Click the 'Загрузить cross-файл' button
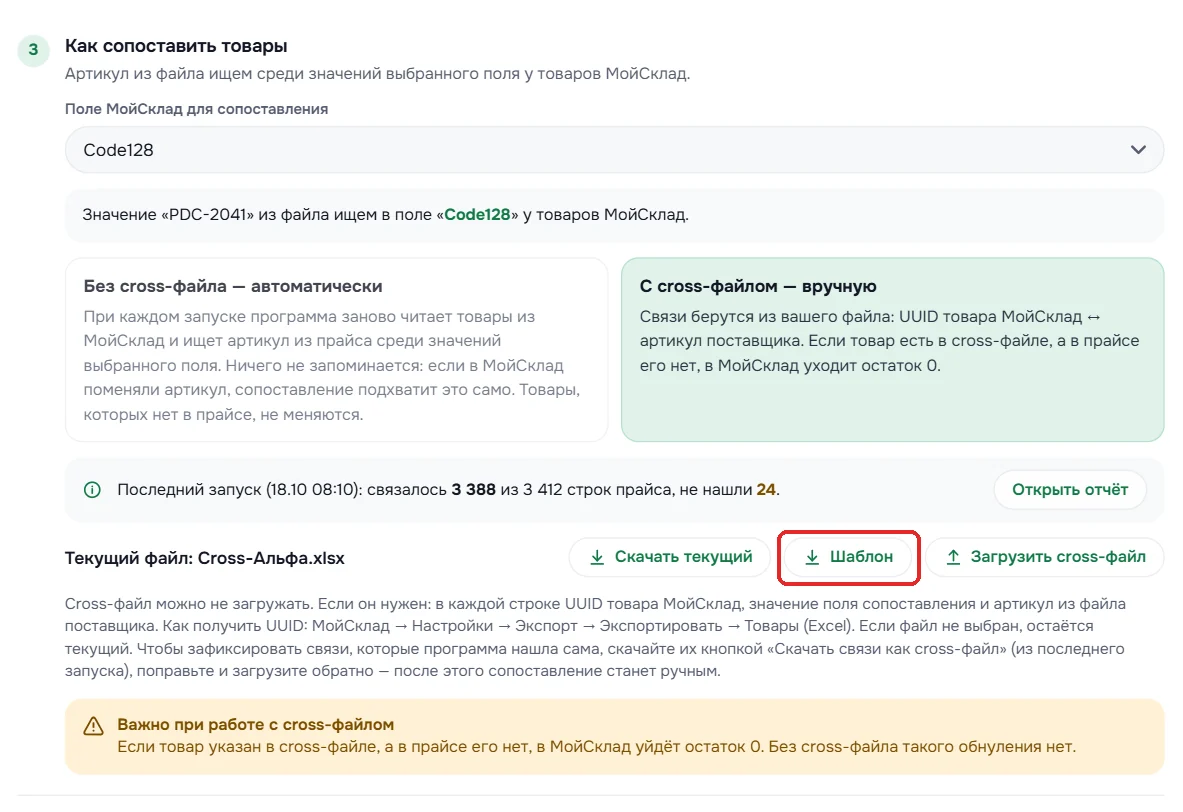Image resolution: width=1183 pixels, height=812 pixels. pos(1044,557)
